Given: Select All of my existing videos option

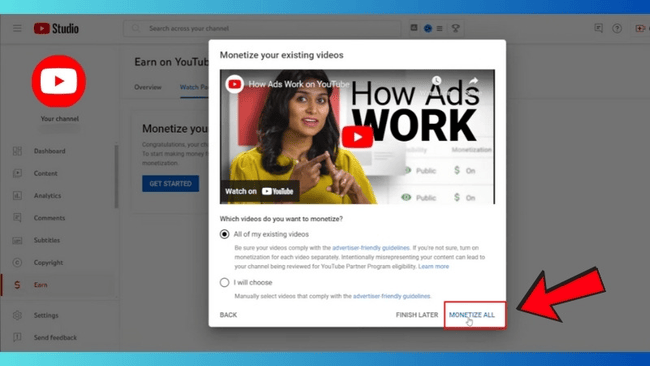Looking at the screenshot, I should pos(224,234).
